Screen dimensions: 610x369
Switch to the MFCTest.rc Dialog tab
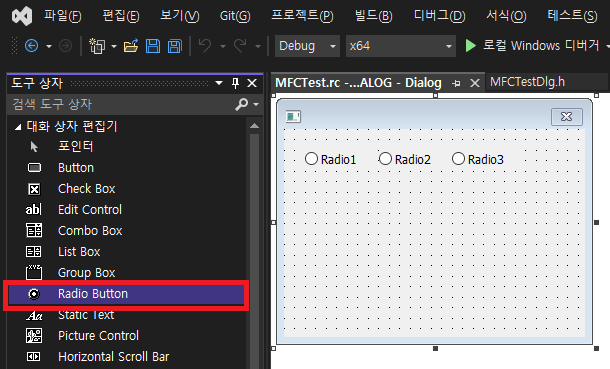tap(358, 83)
